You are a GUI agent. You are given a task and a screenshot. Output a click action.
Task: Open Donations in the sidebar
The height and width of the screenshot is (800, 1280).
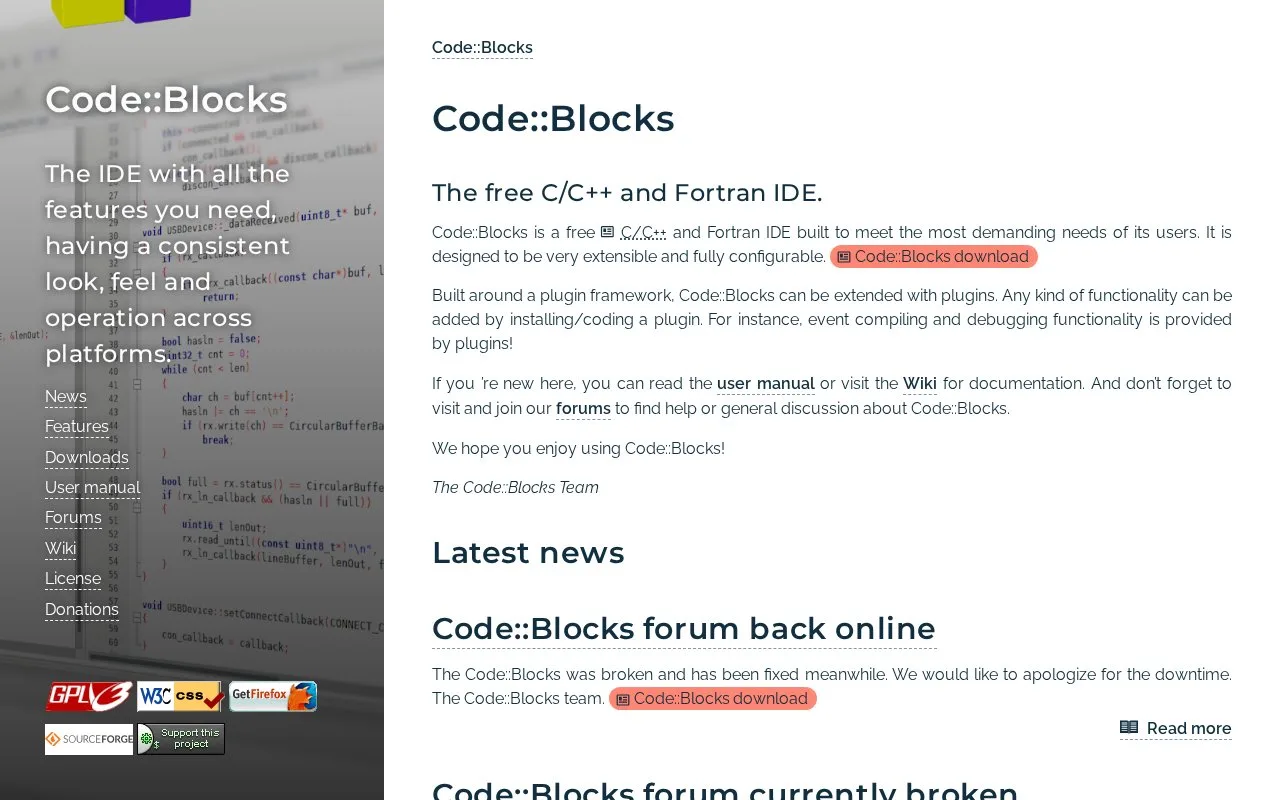(82, 609)
